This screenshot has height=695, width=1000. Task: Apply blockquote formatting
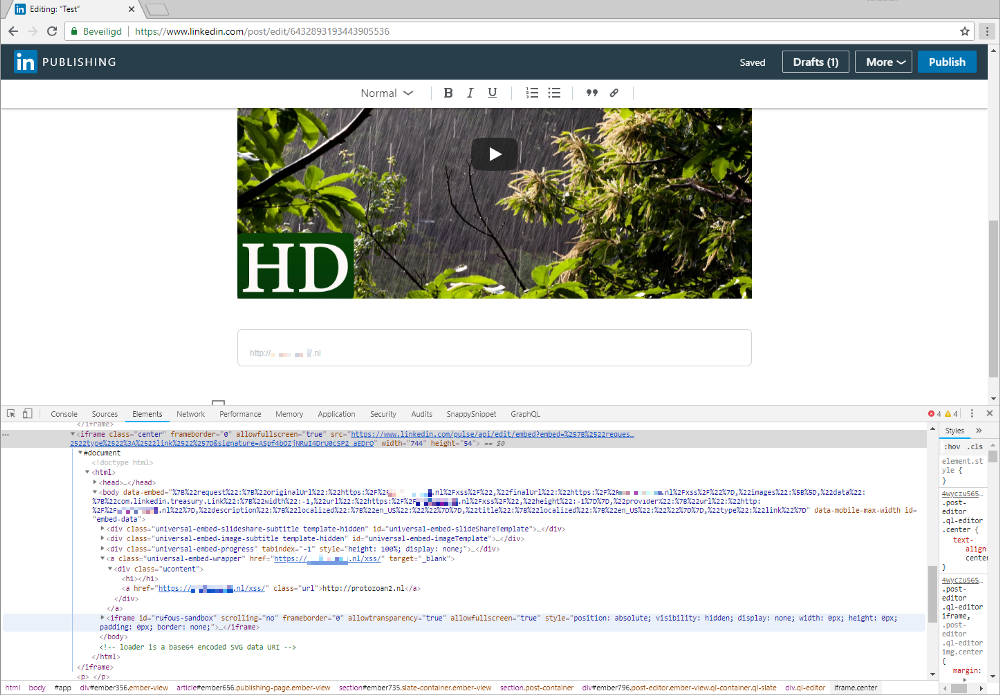click(x=592, y=93)
